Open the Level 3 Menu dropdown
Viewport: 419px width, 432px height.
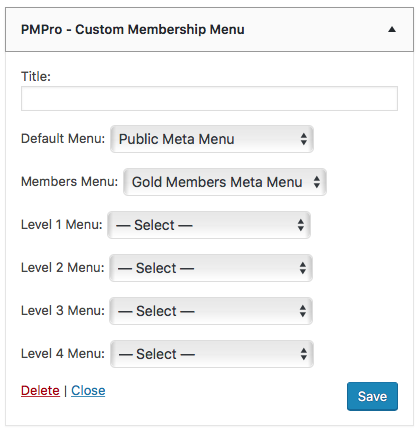click(211, 311)
